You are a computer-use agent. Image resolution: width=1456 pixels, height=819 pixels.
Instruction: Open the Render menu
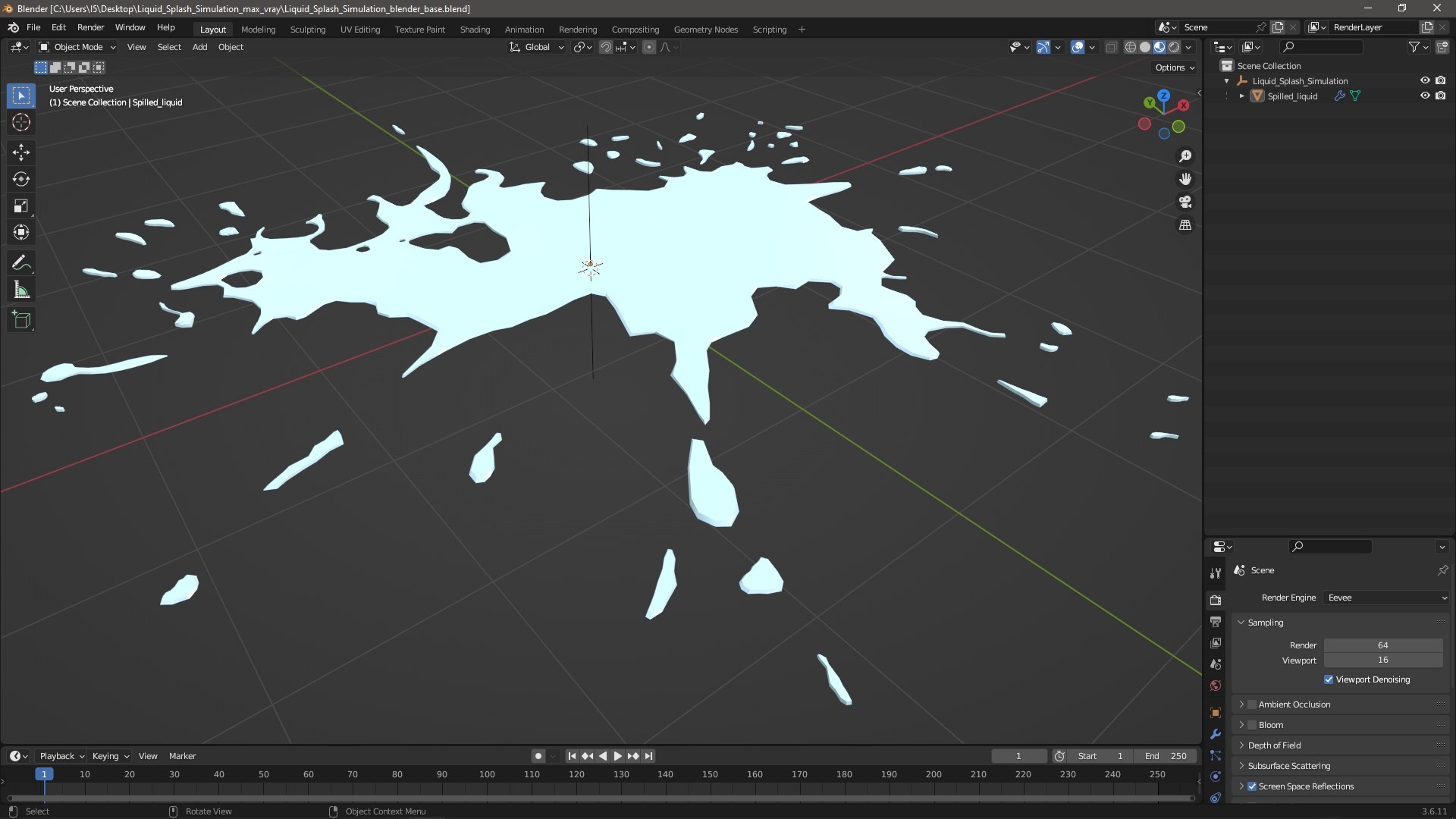click(x=90, y=27)
